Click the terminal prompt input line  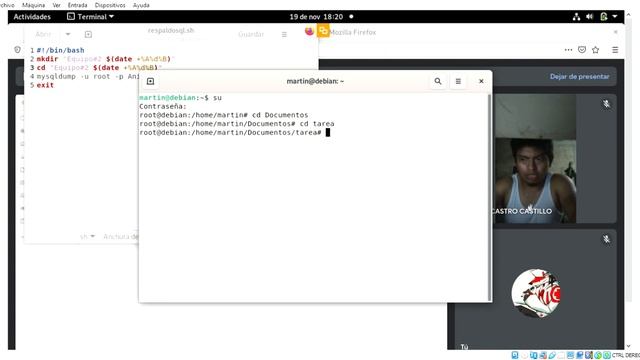point(234,132)
